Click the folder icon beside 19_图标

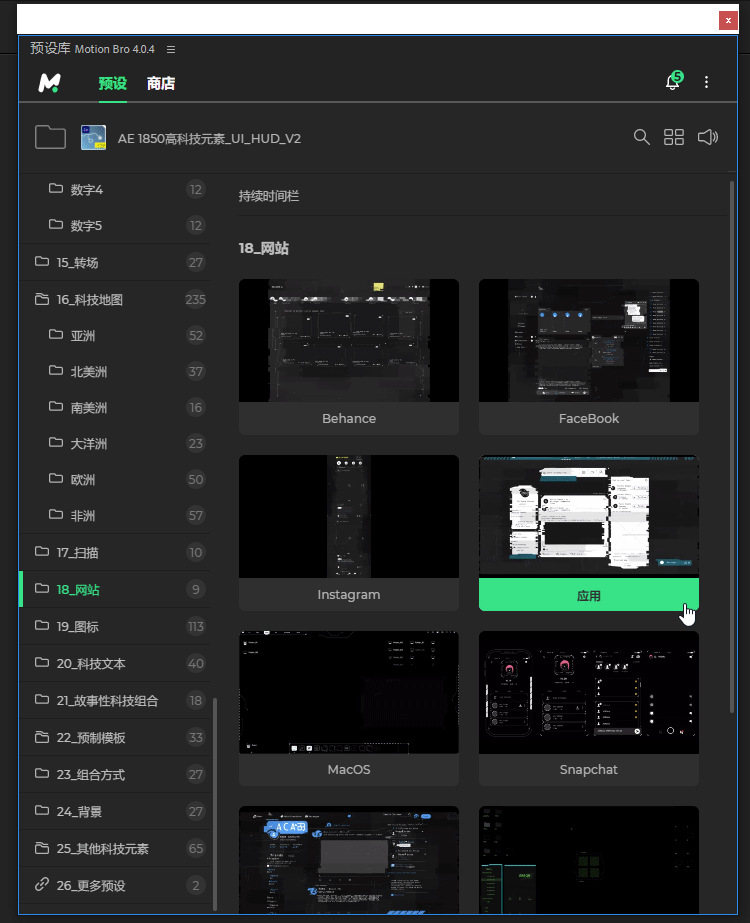point(42,625)
